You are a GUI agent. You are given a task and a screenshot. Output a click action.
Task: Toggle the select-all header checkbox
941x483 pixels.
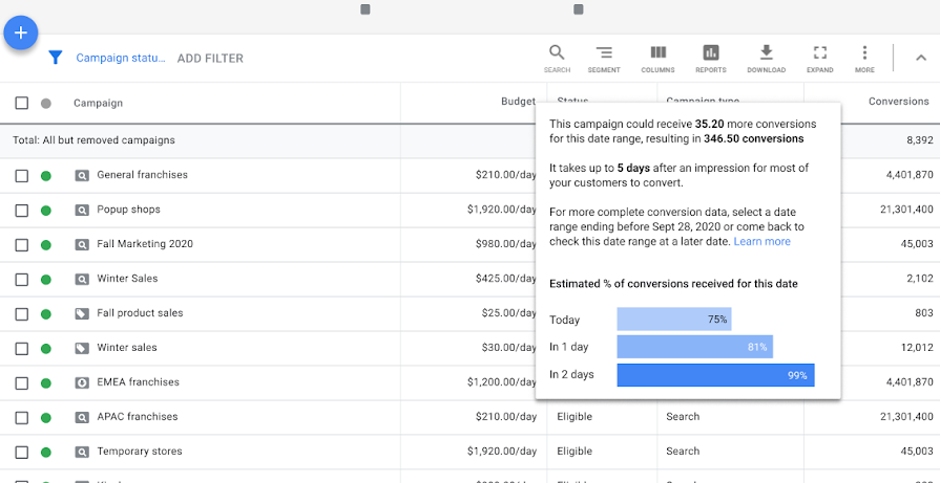tap(22, 103)
